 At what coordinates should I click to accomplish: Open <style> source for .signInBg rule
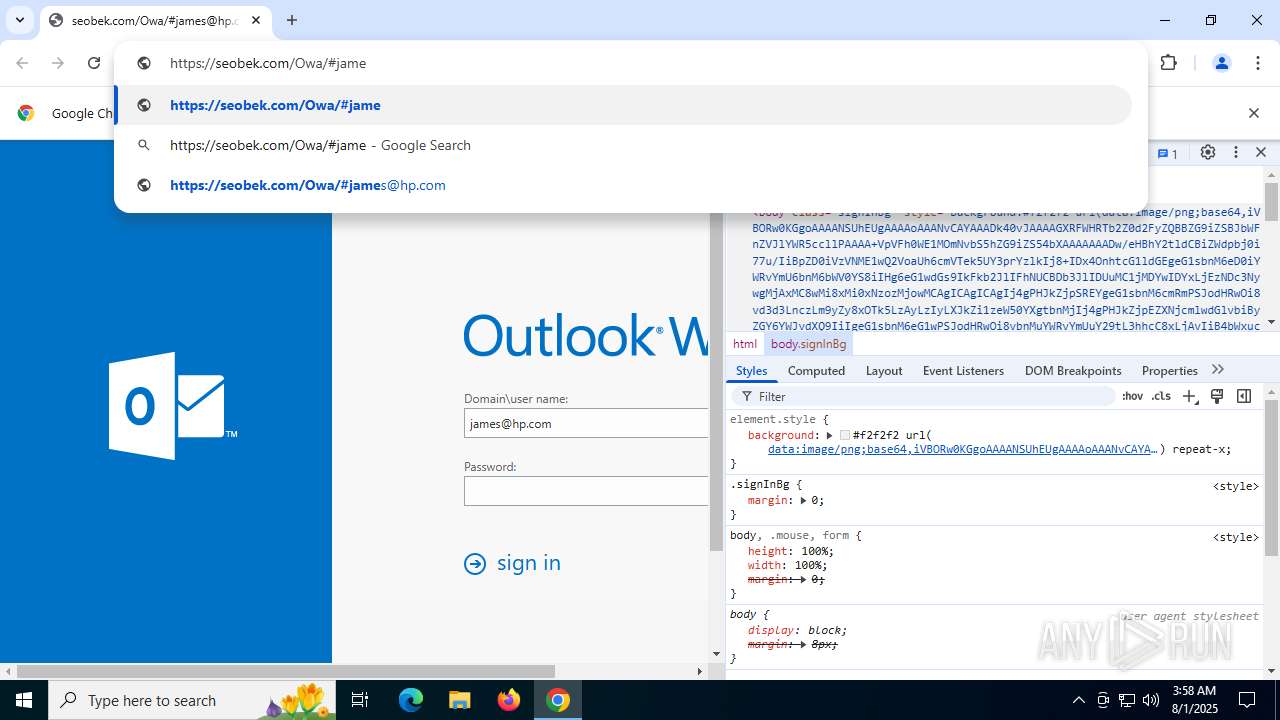tap(1235, 486)
